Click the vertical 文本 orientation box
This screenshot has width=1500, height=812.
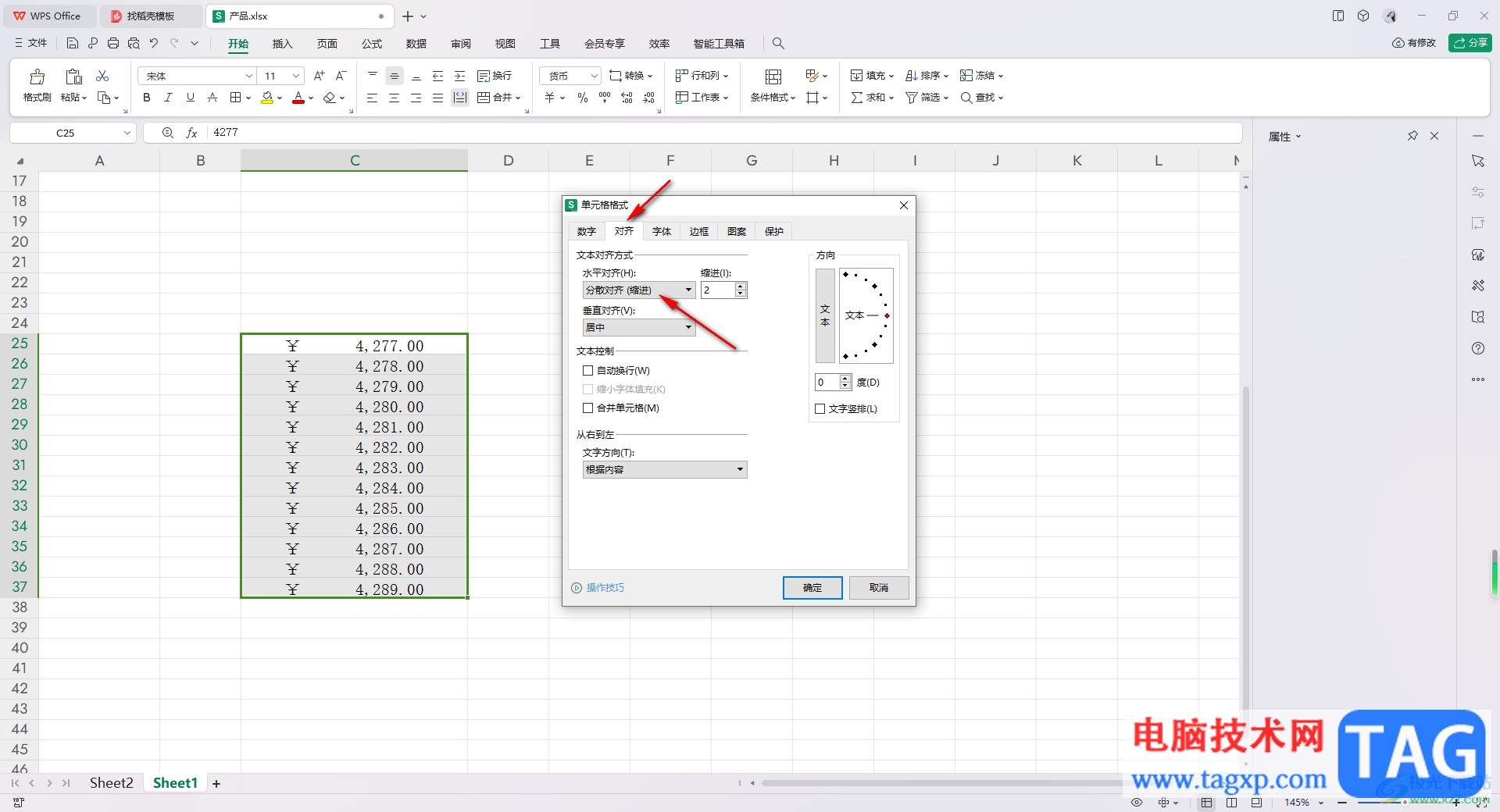click(x=825, y=315)
